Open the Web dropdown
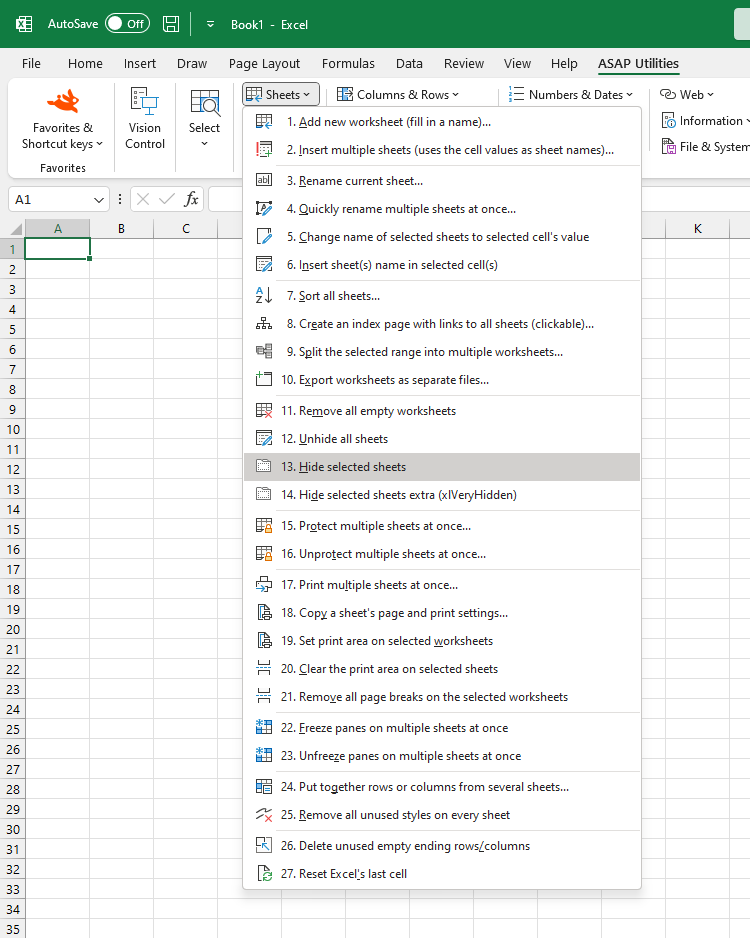Image resolution: width=750 pixels, height=938 pixels. click(687, 95)
